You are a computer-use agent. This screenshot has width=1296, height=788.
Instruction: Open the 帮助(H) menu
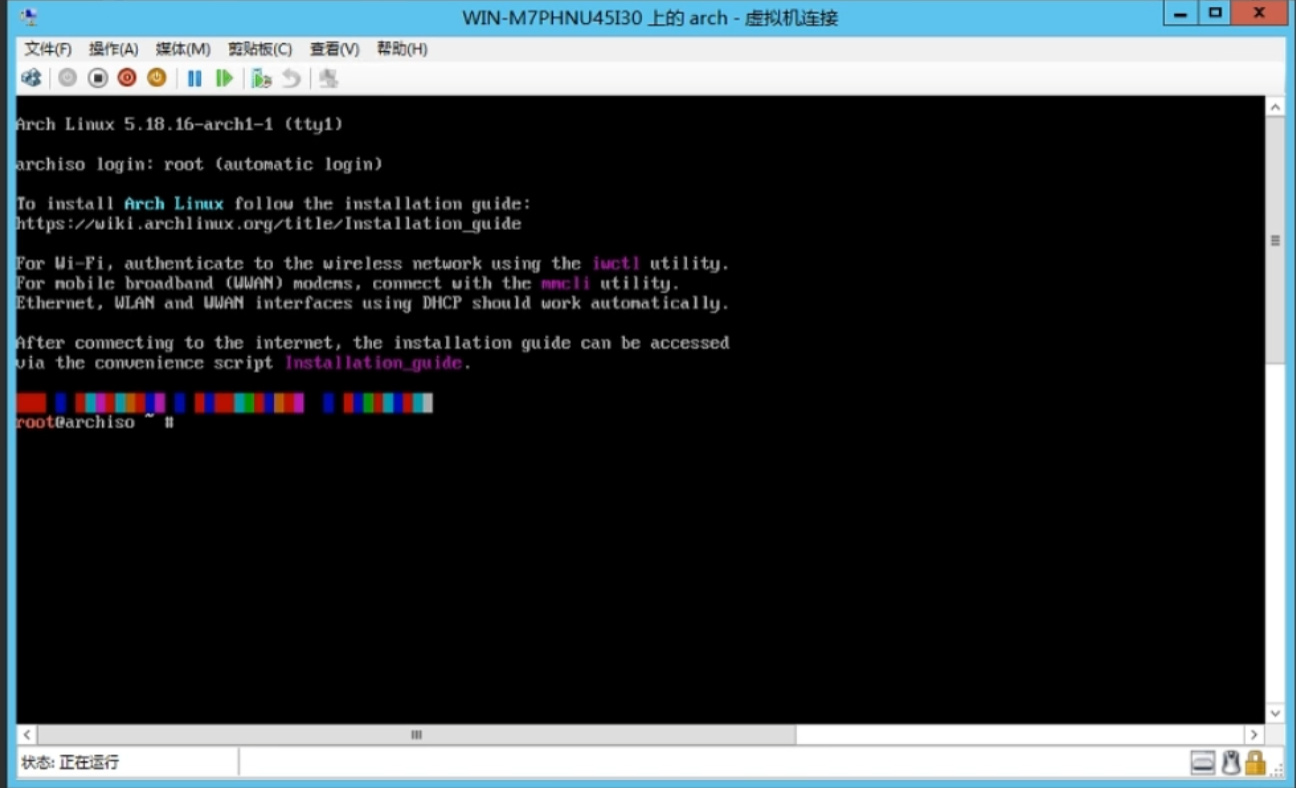point(402,49)
